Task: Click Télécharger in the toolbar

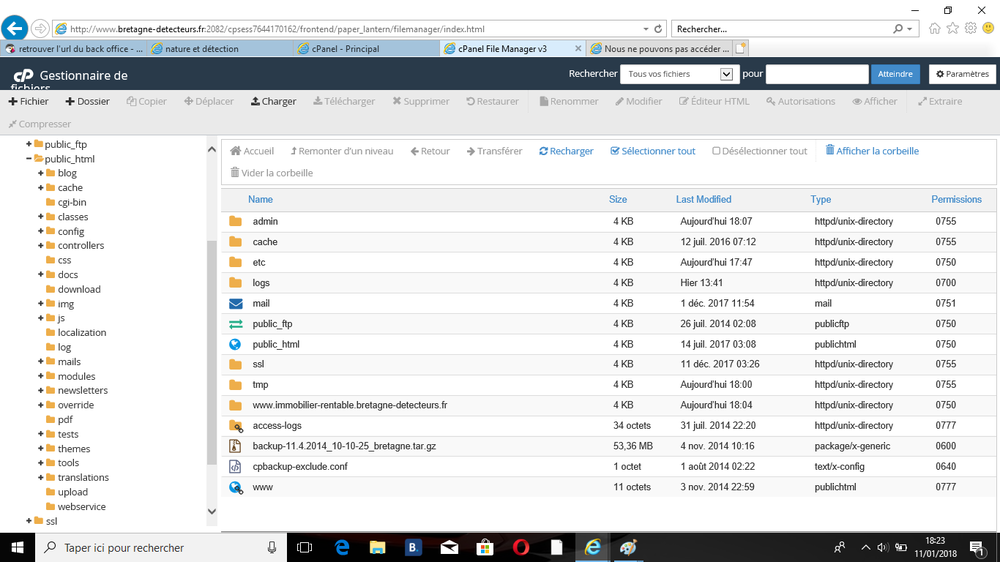Action: tap(344, 101)
